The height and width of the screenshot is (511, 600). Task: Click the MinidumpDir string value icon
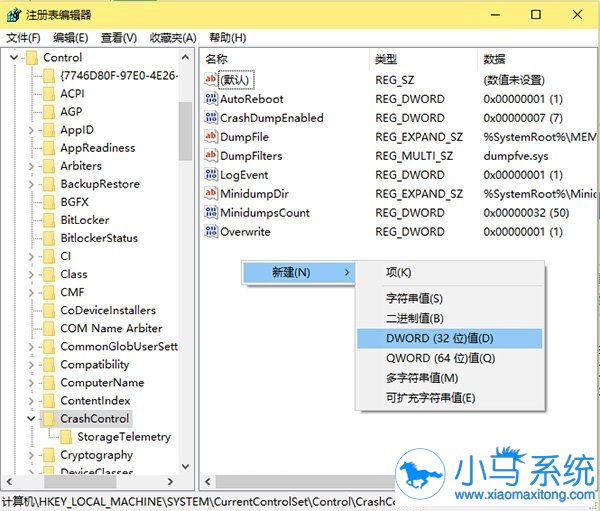(211, 193)
